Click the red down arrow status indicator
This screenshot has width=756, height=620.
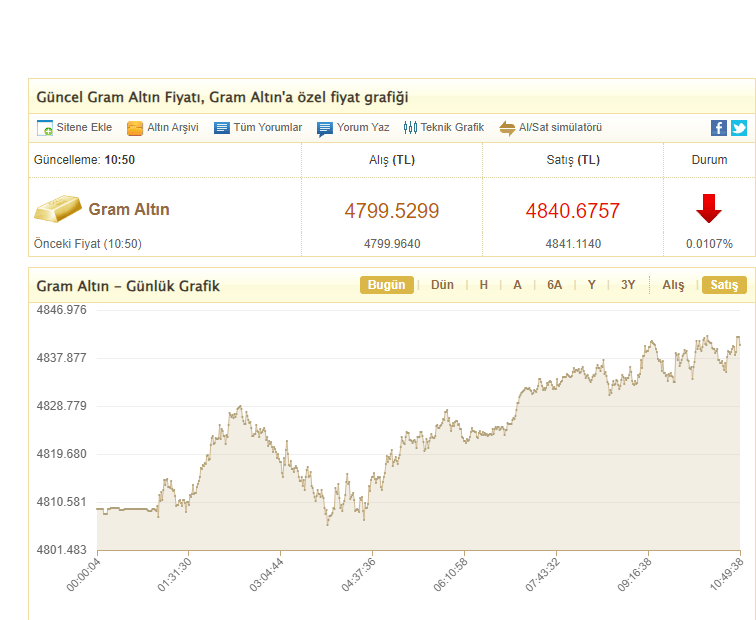[x=709, y=209]
